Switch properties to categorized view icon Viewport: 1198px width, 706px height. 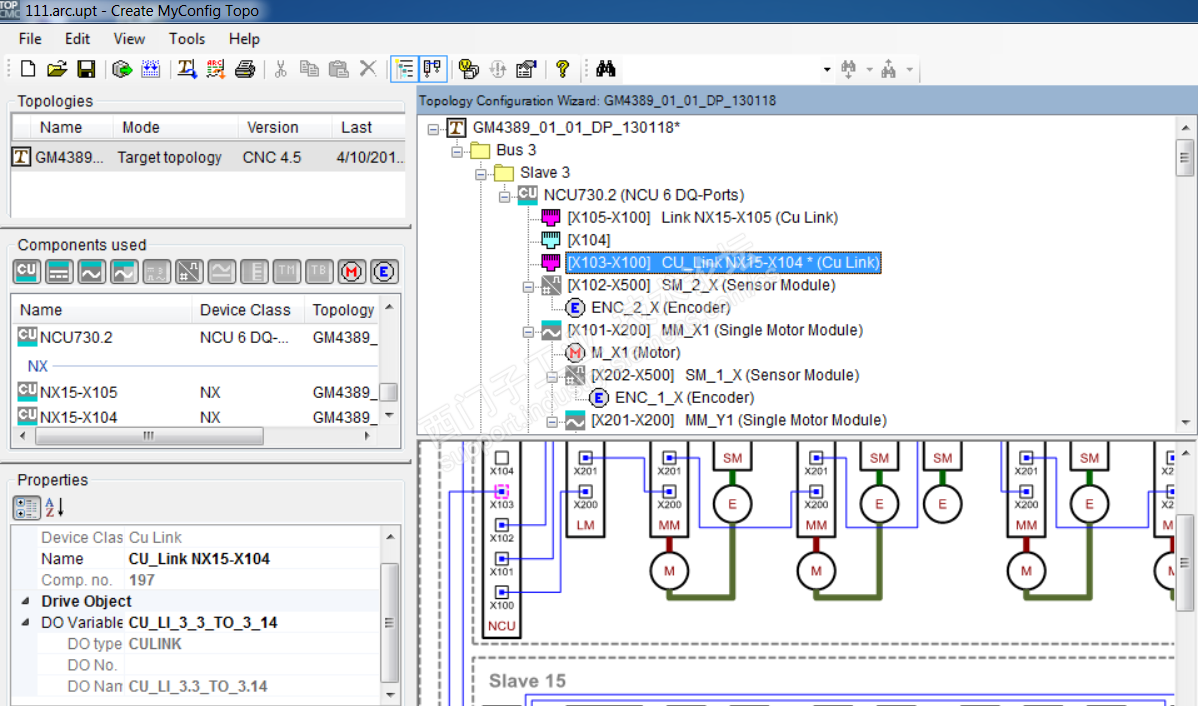[x=27, y=507]
